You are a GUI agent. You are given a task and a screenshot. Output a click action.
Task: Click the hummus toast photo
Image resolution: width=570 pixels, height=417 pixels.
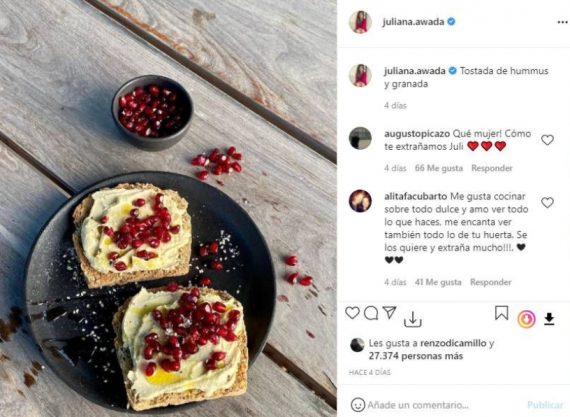click(x=168, y=208)
